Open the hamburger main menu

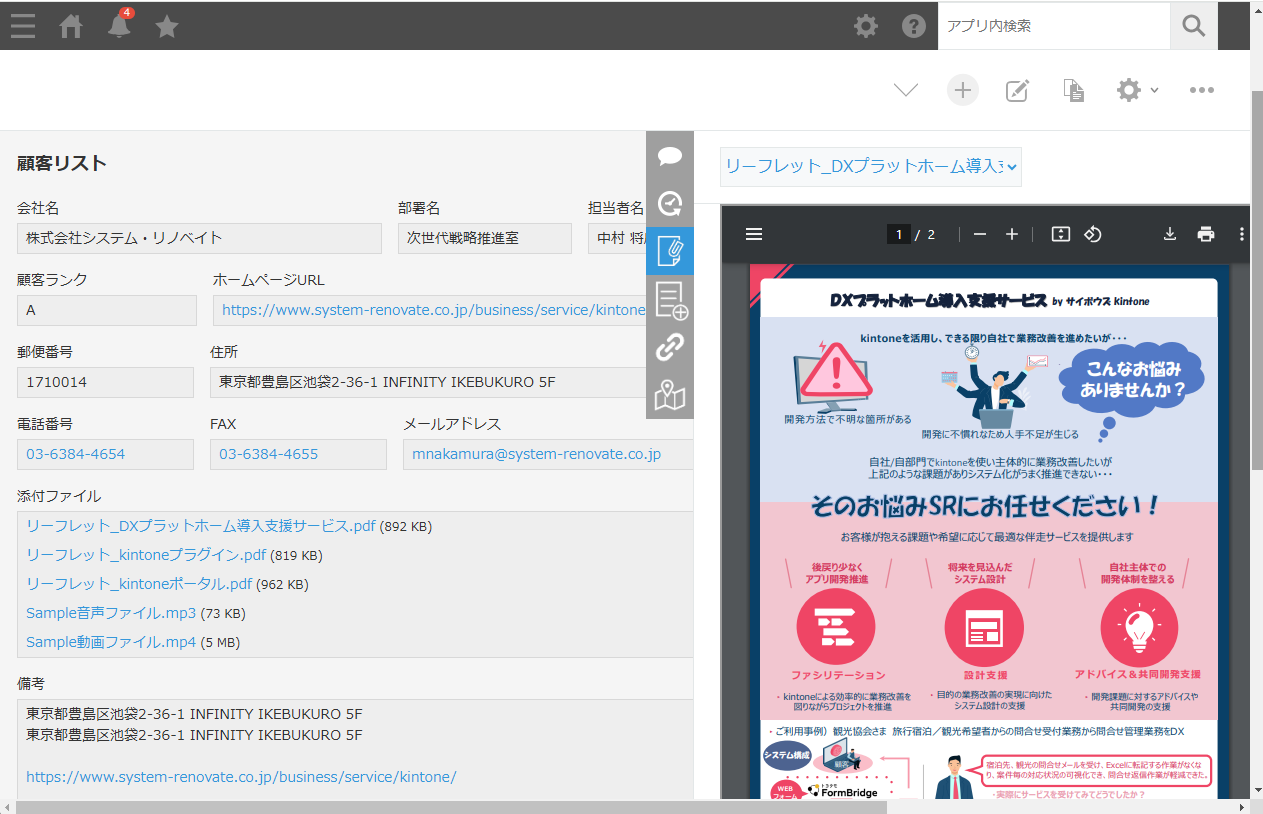22,26
